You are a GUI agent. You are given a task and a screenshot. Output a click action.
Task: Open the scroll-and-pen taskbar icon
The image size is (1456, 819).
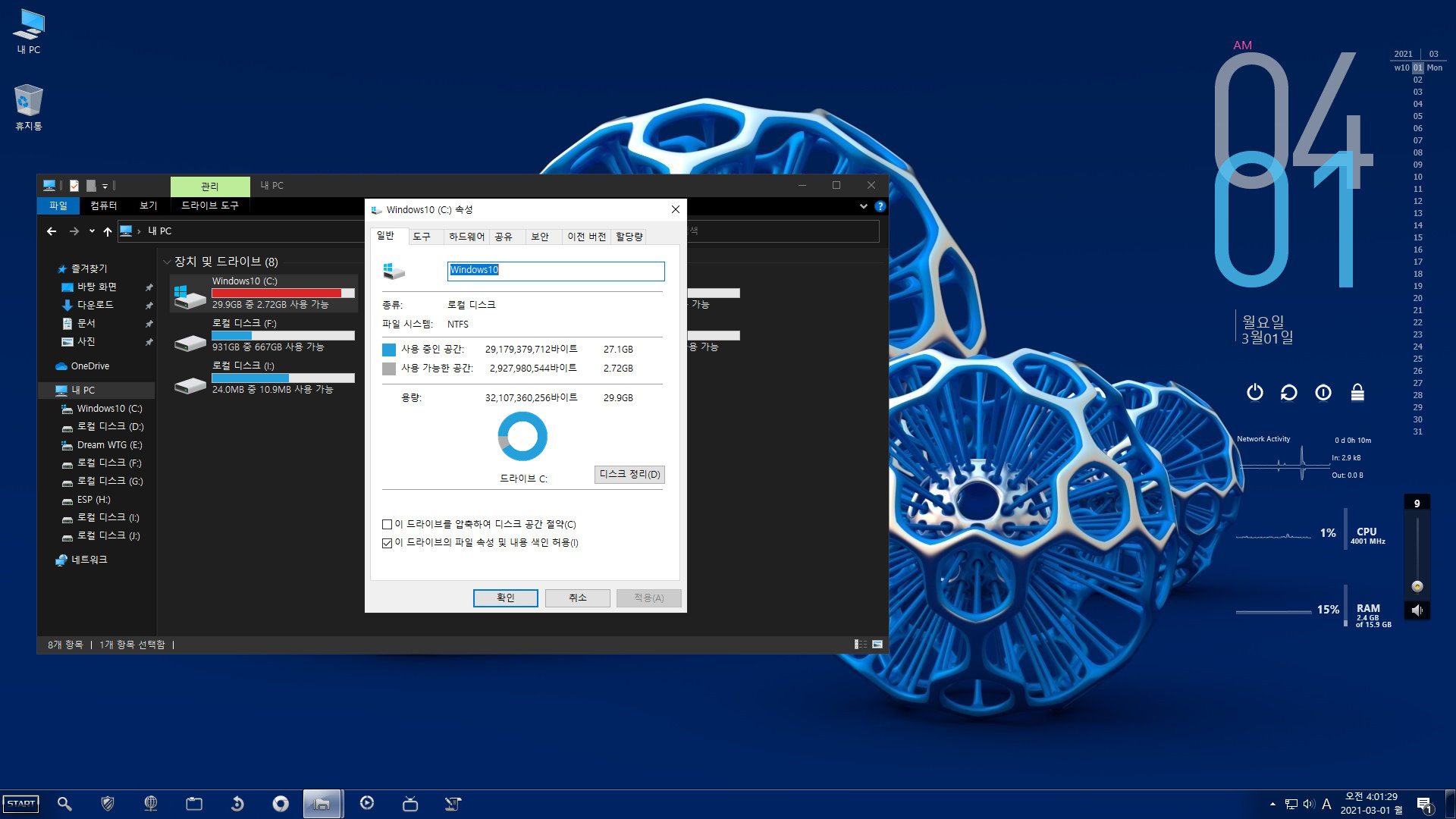[453, 804]
